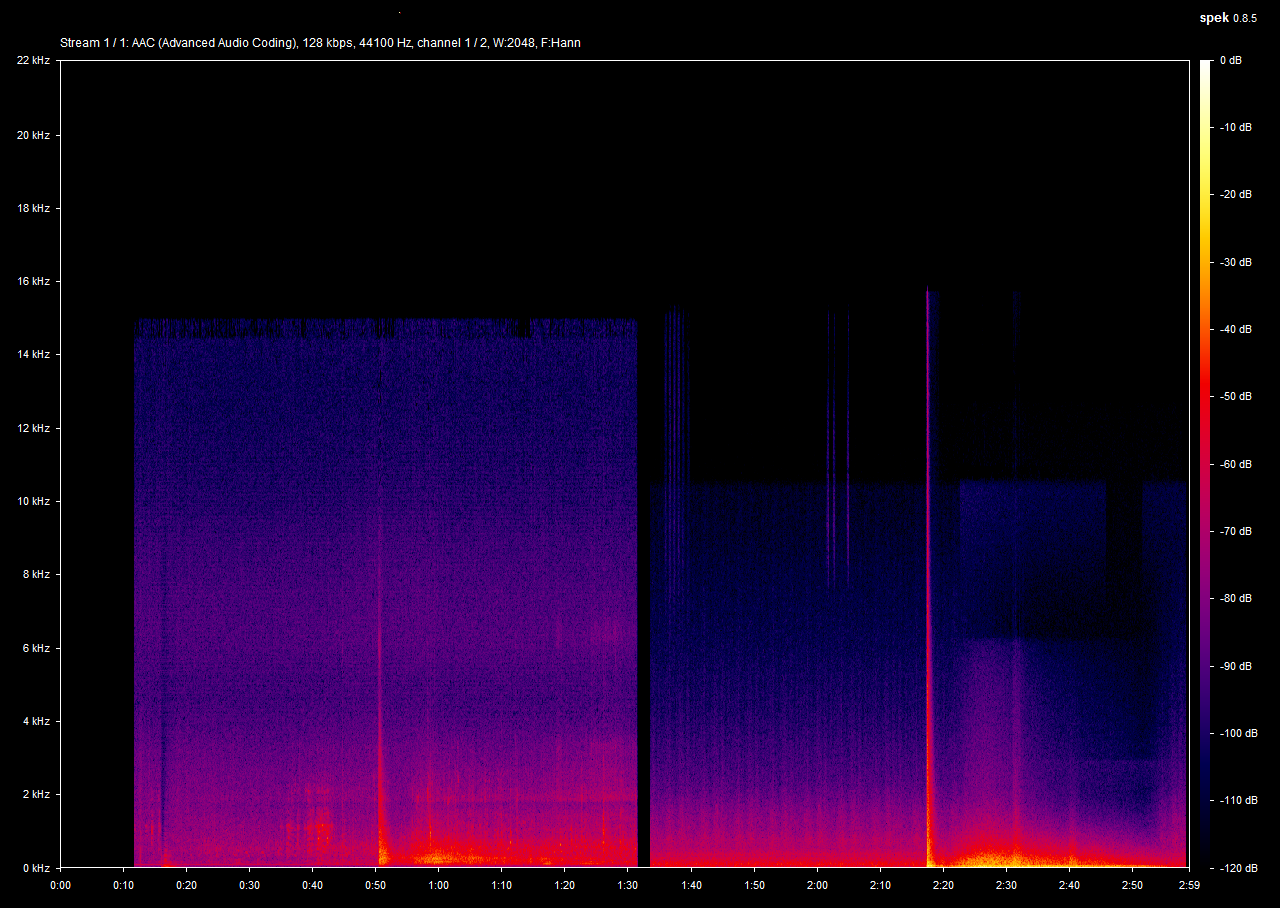Viewport: 1280px width, 908px height.
Task: Select the '2:00' time axis label
Action: (x=816, y=885)
